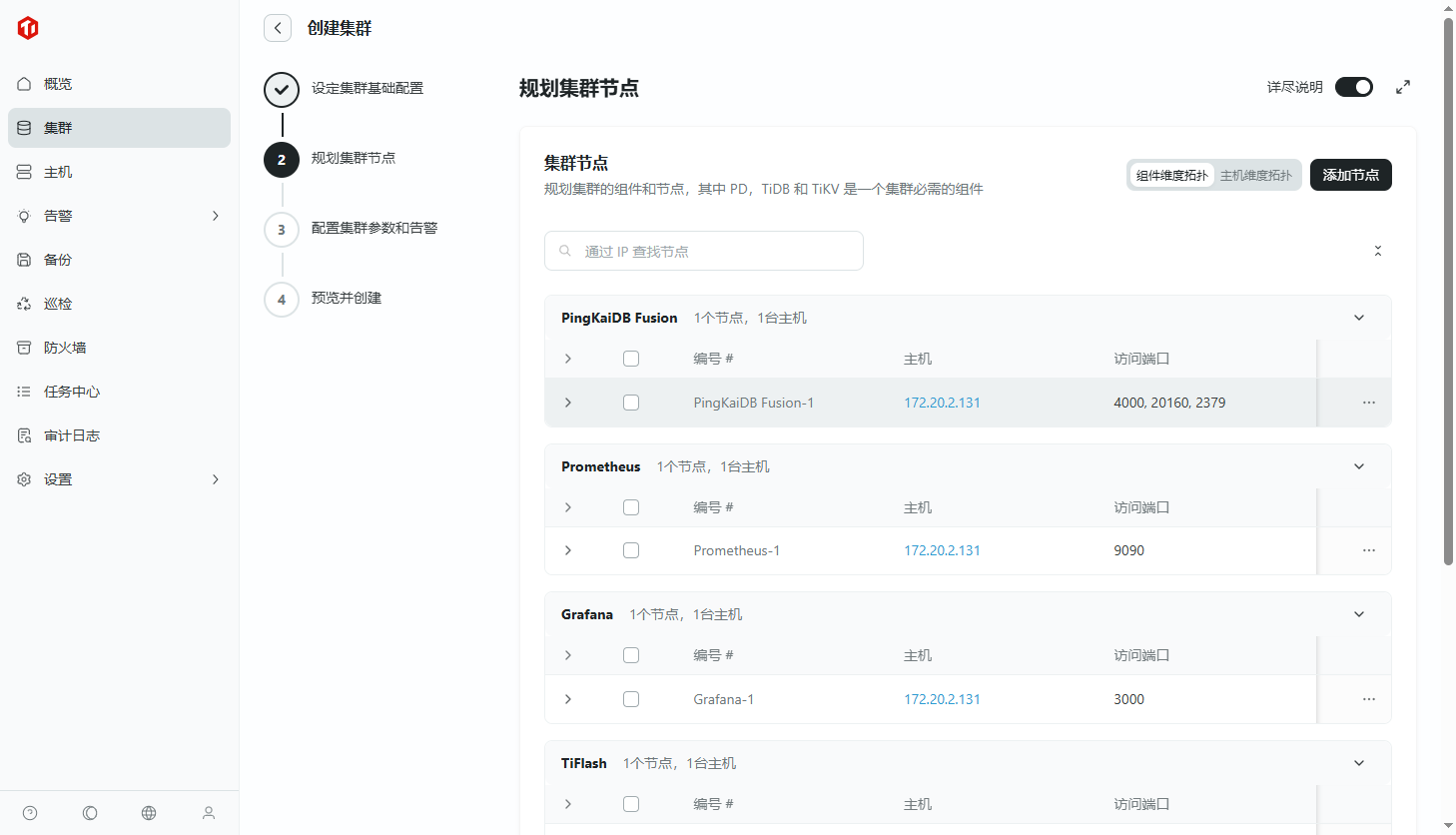Collapse the PingKaiDB Fusion group
The image size is (1456, 835).
pyautogui.click(x=1359, y=318)
